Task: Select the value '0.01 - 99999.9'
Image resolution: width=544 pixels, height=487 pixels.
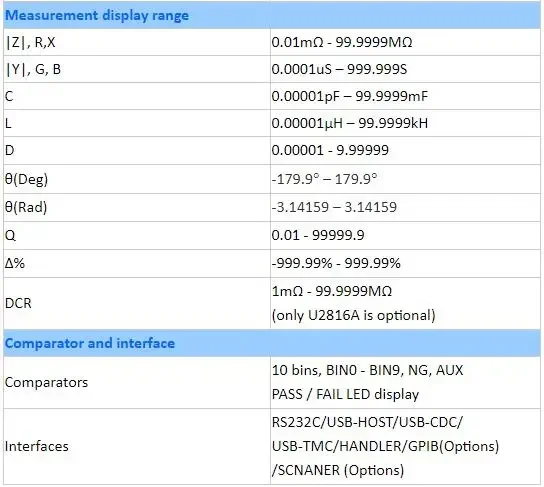Action: 318,235
